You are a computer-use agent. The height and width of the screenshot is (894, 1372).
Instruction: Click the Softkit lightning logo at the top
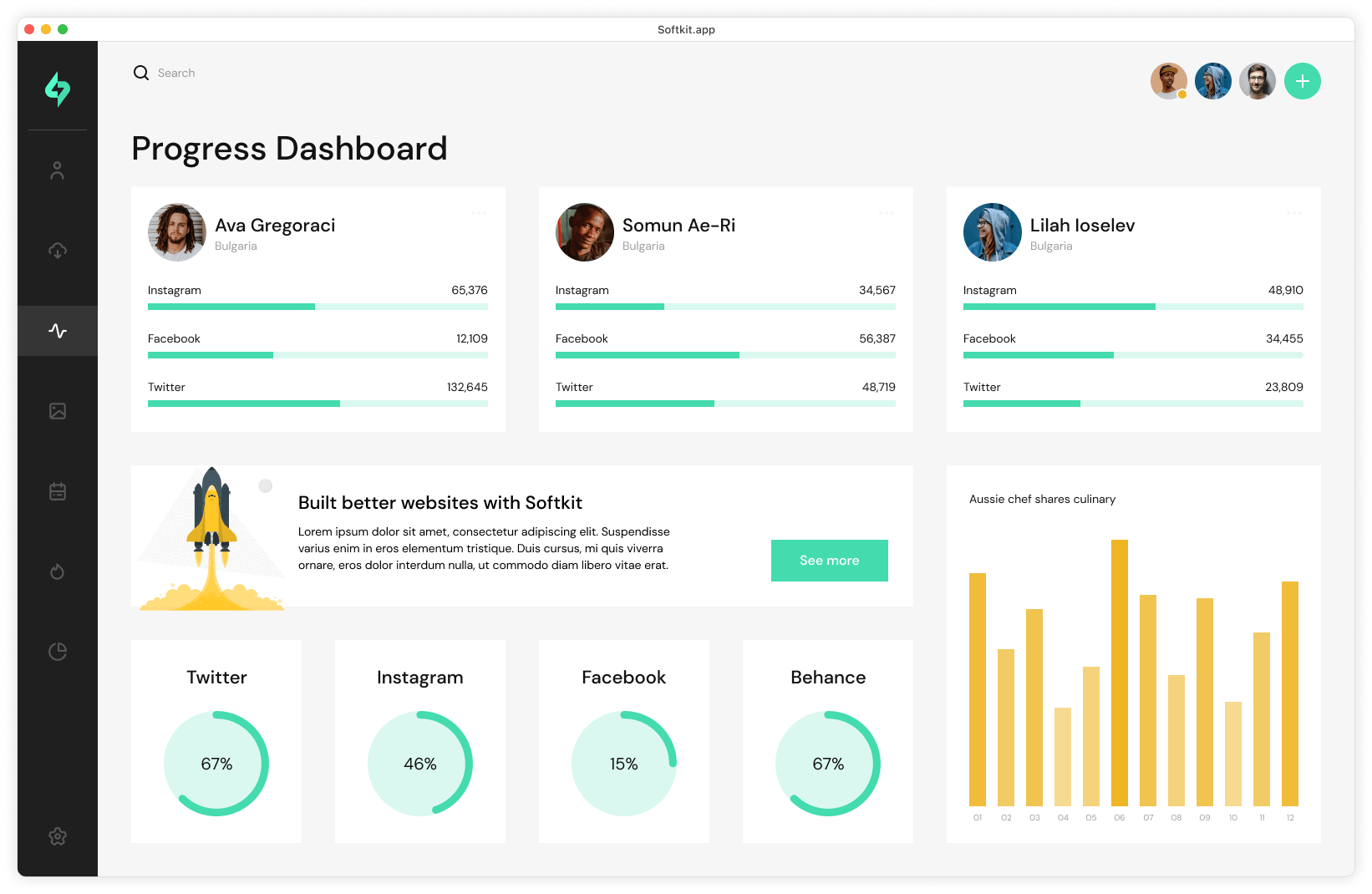click(x=57, y=89)
